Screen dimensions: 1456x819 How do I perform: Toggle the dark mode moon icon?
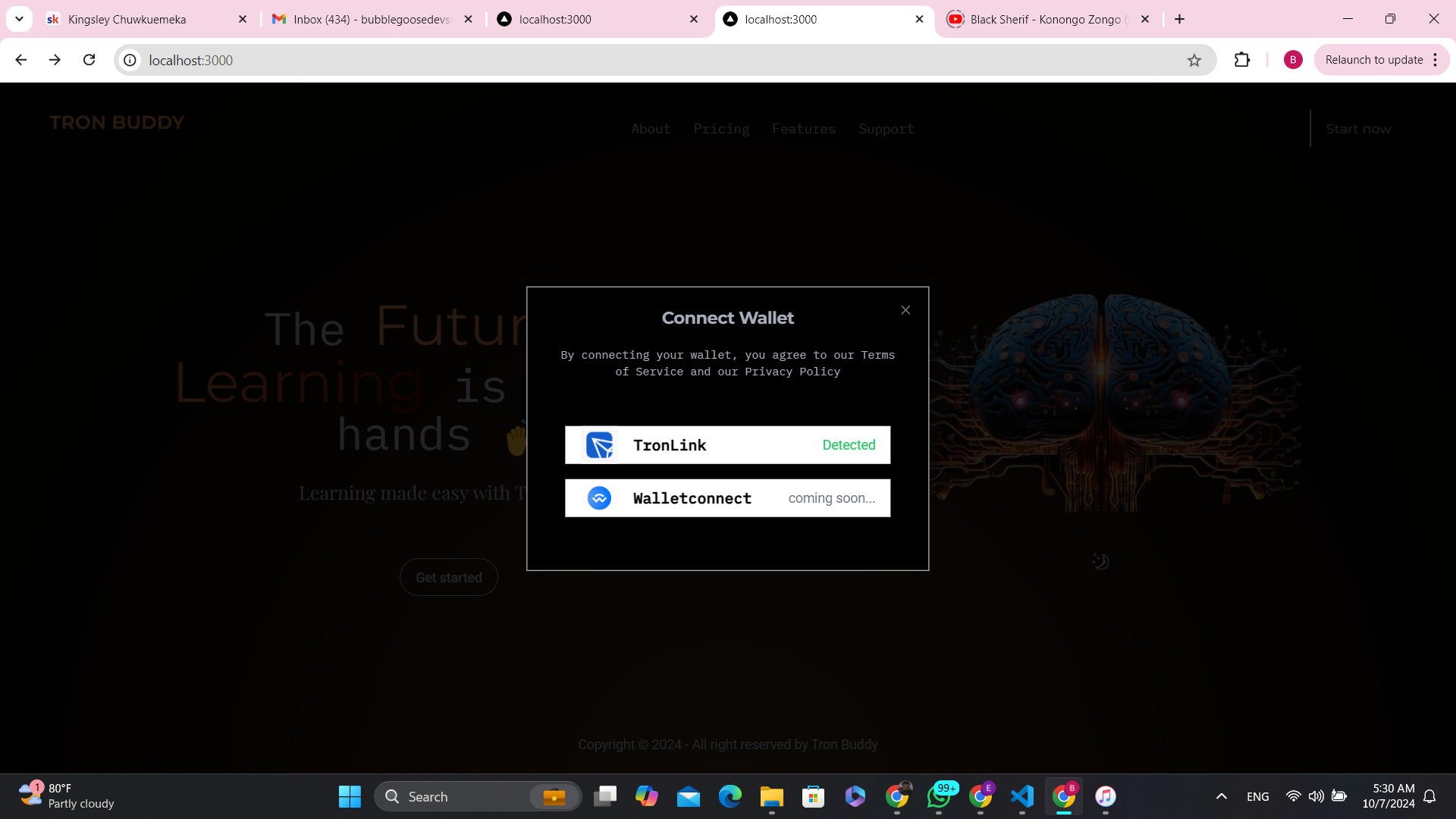click(x=1100, y=561)
